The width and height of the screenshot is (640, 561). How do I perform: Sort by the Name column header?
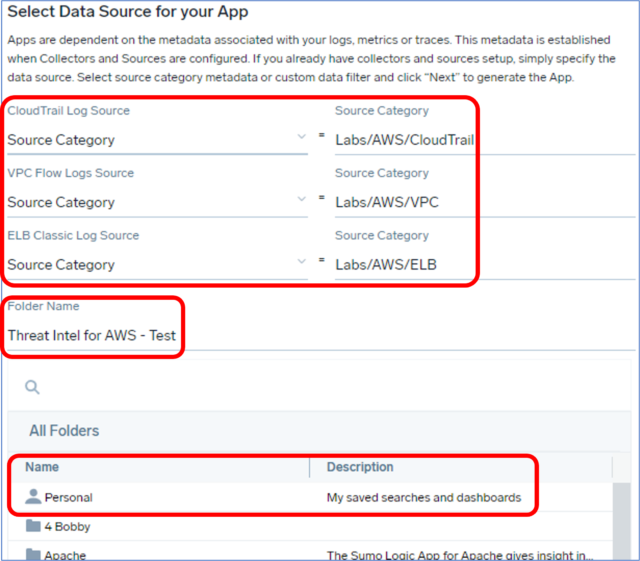pyautogui.click(x=42, y=467)
